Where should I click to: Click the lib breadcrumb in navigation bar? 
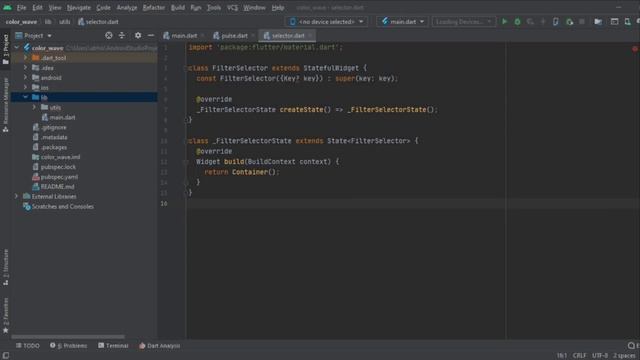pyautogui.click(x=48, y=22)
